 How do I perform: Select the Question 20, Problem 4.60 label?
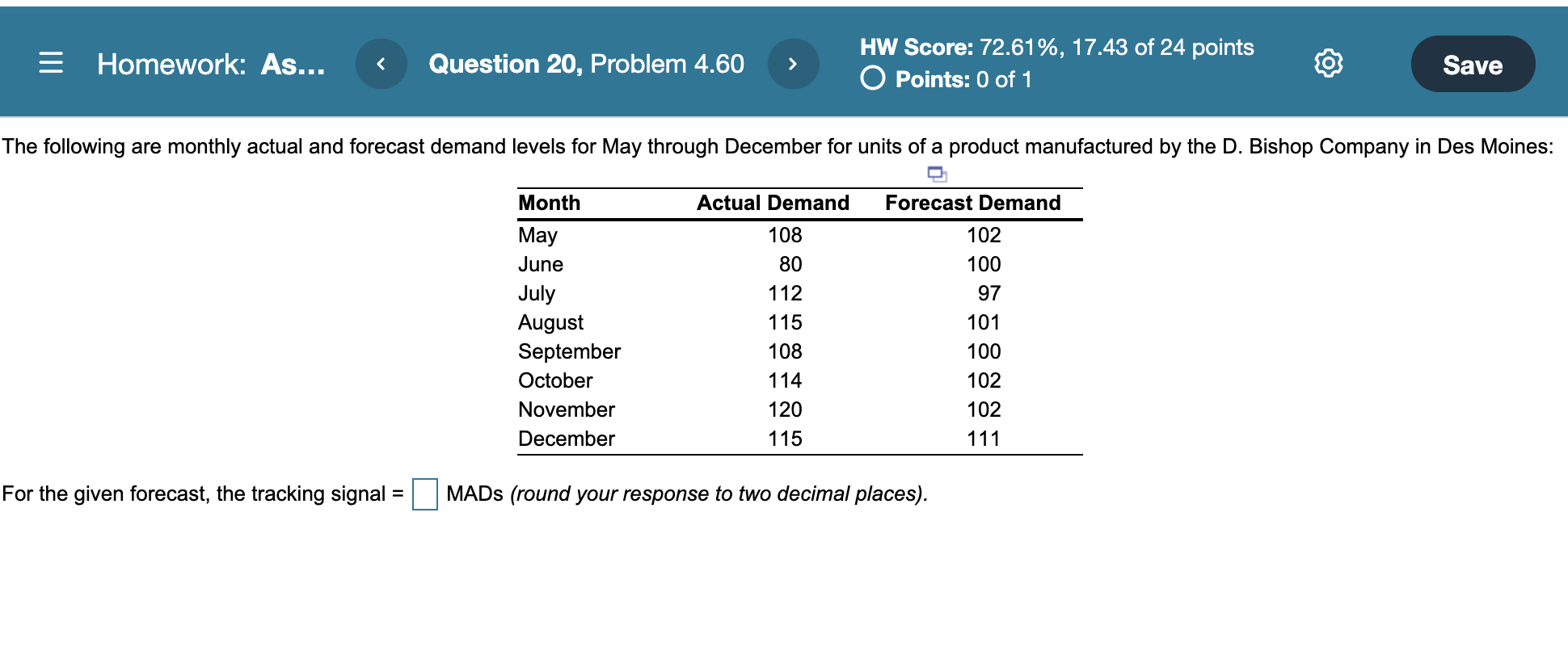tap(587, 63)
